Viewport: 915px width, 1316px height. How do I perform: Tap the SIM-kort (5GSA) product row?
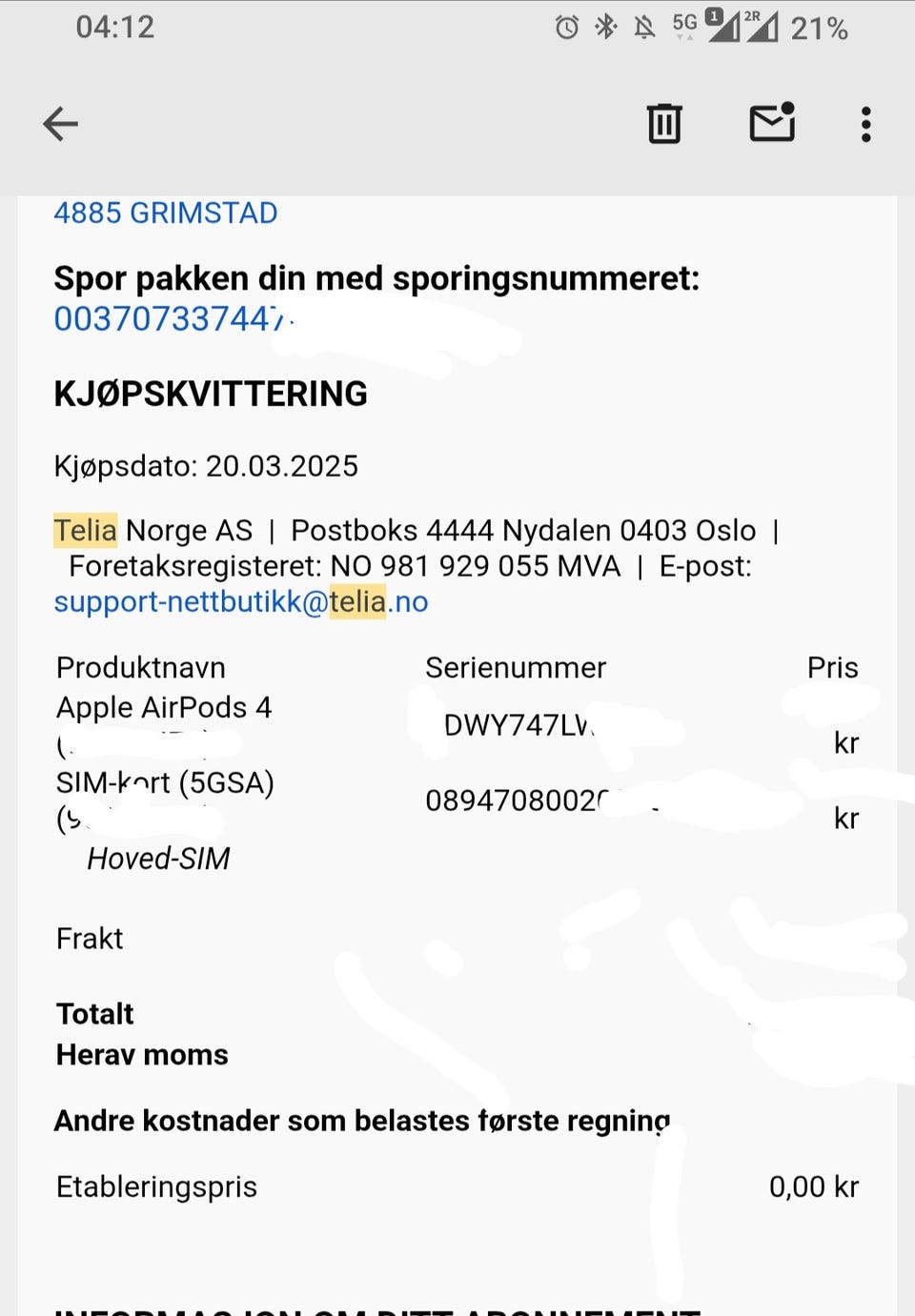point(165,783)
